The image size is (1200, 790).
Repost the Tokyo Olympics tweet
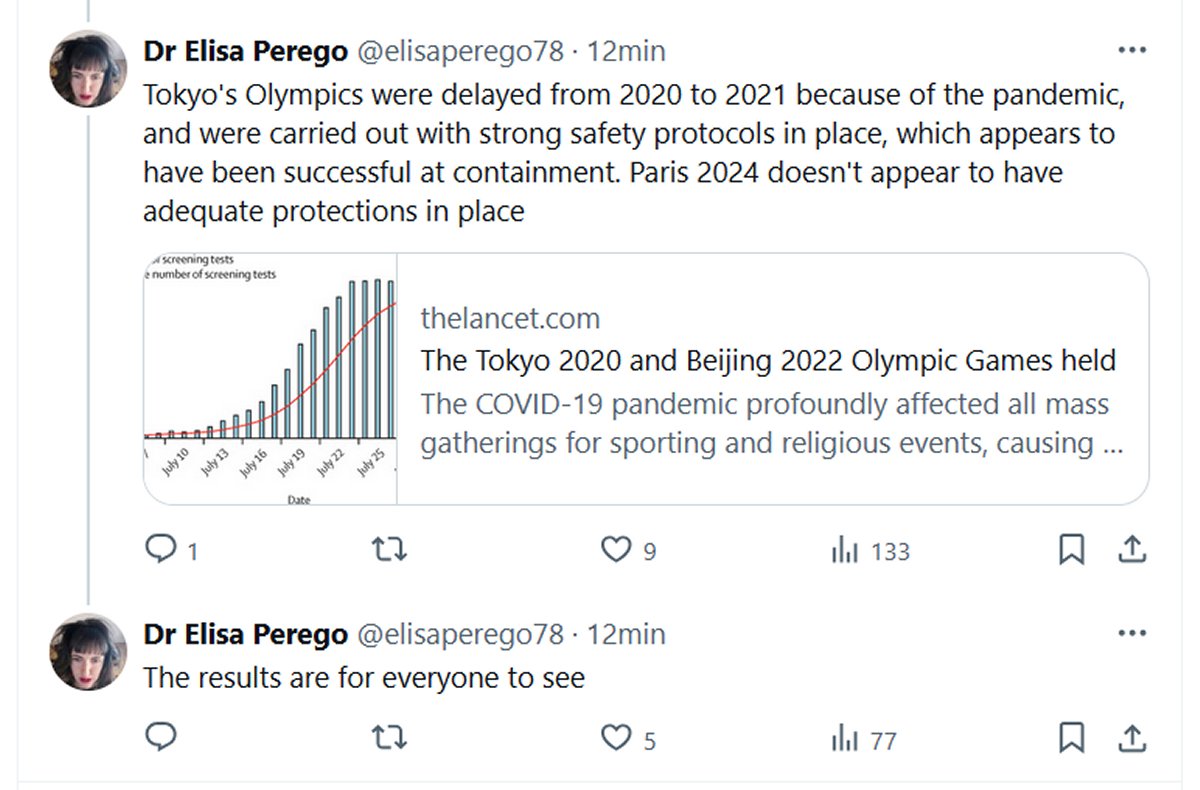(x=389, y=549)
